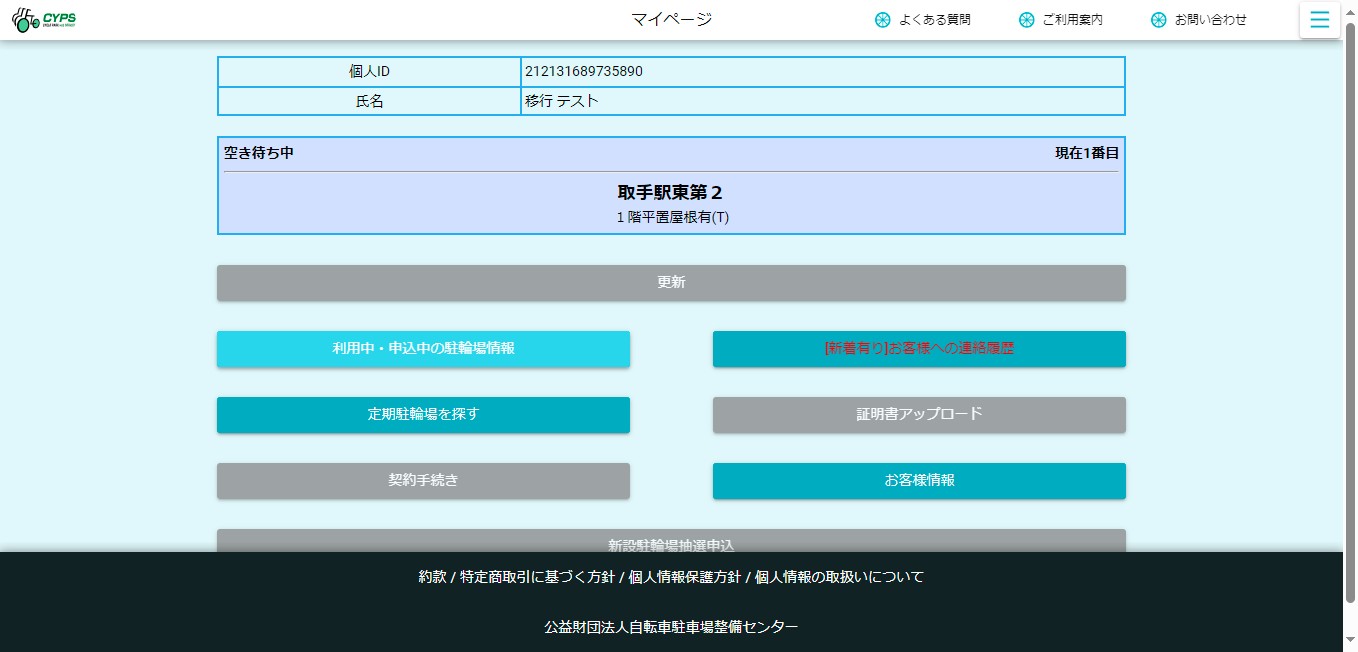
Task: Open the 約款 footer link
Action: (432, 577)
